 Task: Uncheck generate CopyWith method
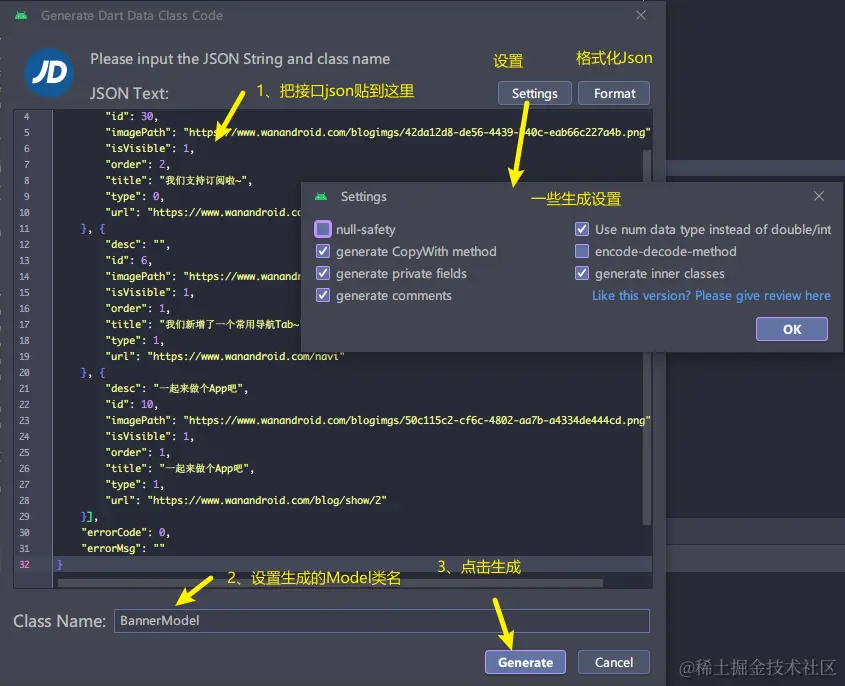click(321, 251)
